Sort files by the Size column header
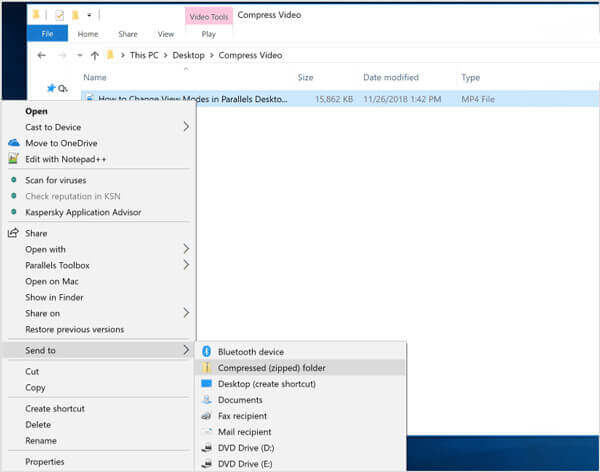600x472 pixels. click(x=305, y=77)
